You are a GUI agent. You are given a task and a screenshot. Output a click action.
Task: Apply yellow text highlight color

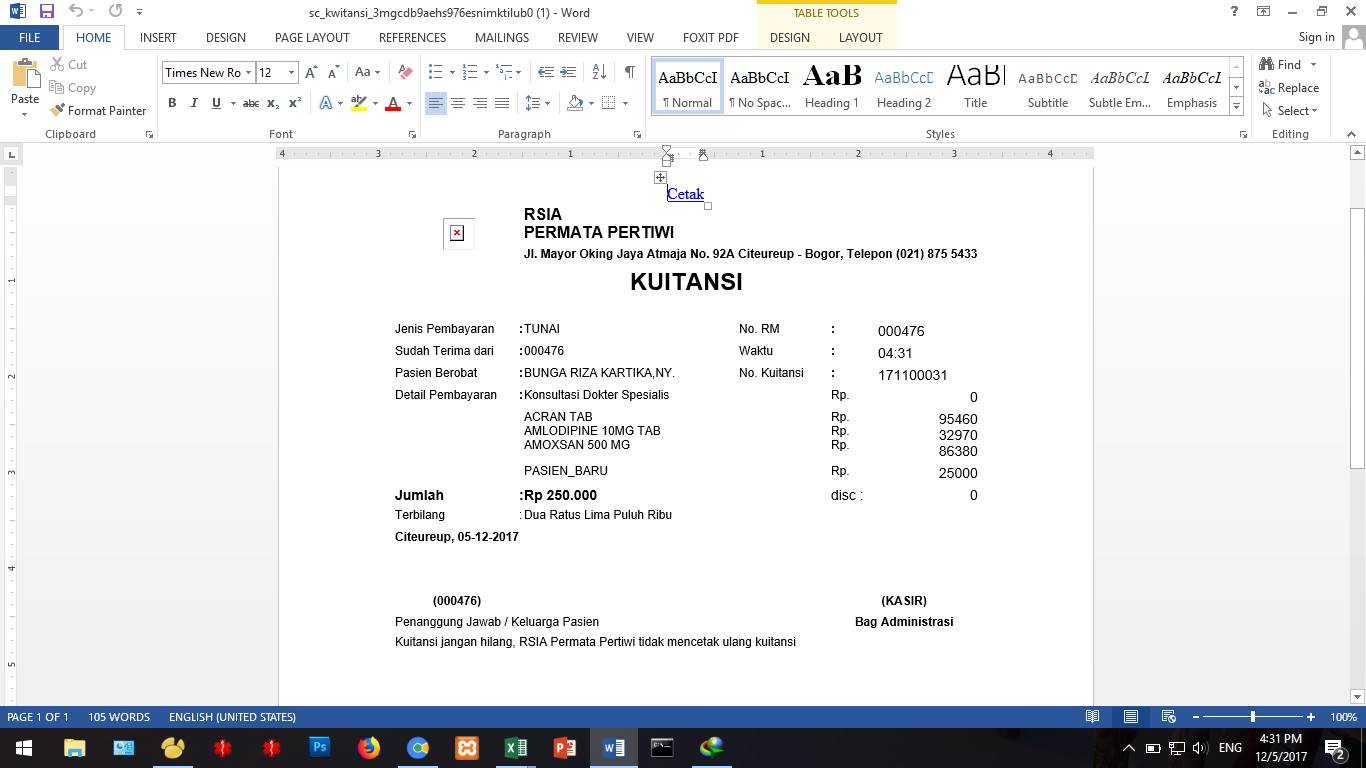[359, 103]
